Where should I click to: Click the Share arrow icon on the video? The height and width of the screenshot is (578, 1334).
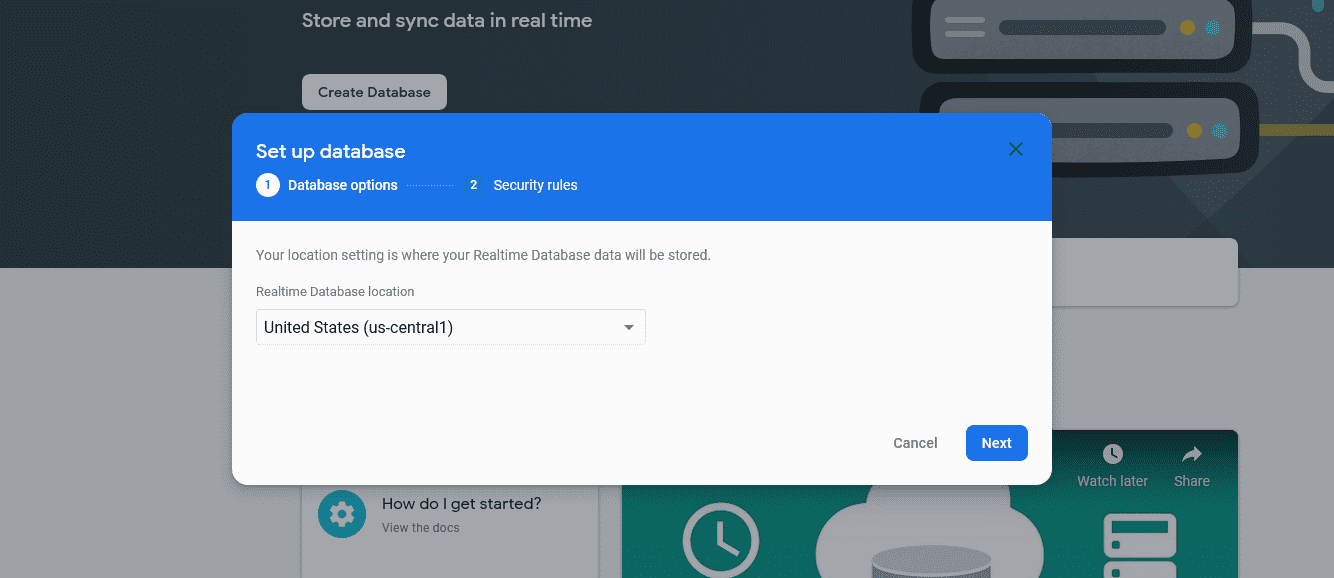(1191, 455)
